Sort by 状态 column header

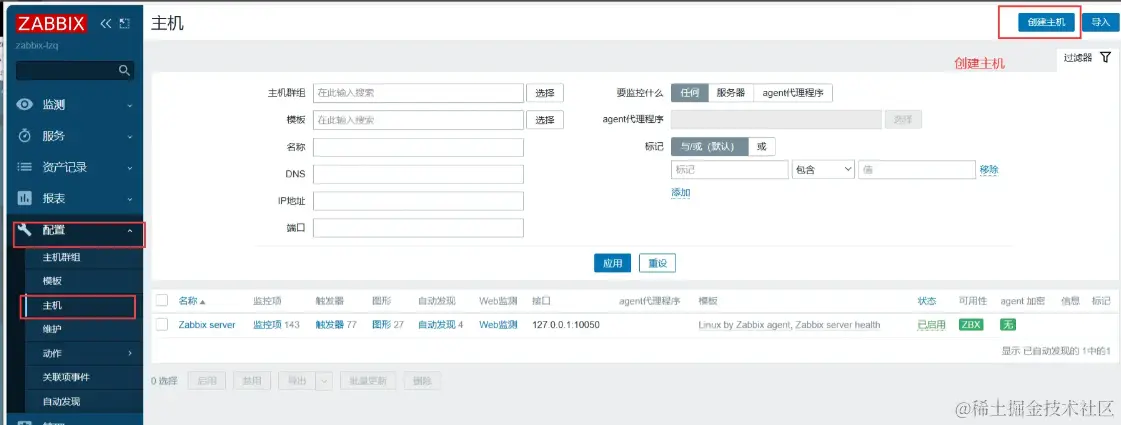coord(927,301)
